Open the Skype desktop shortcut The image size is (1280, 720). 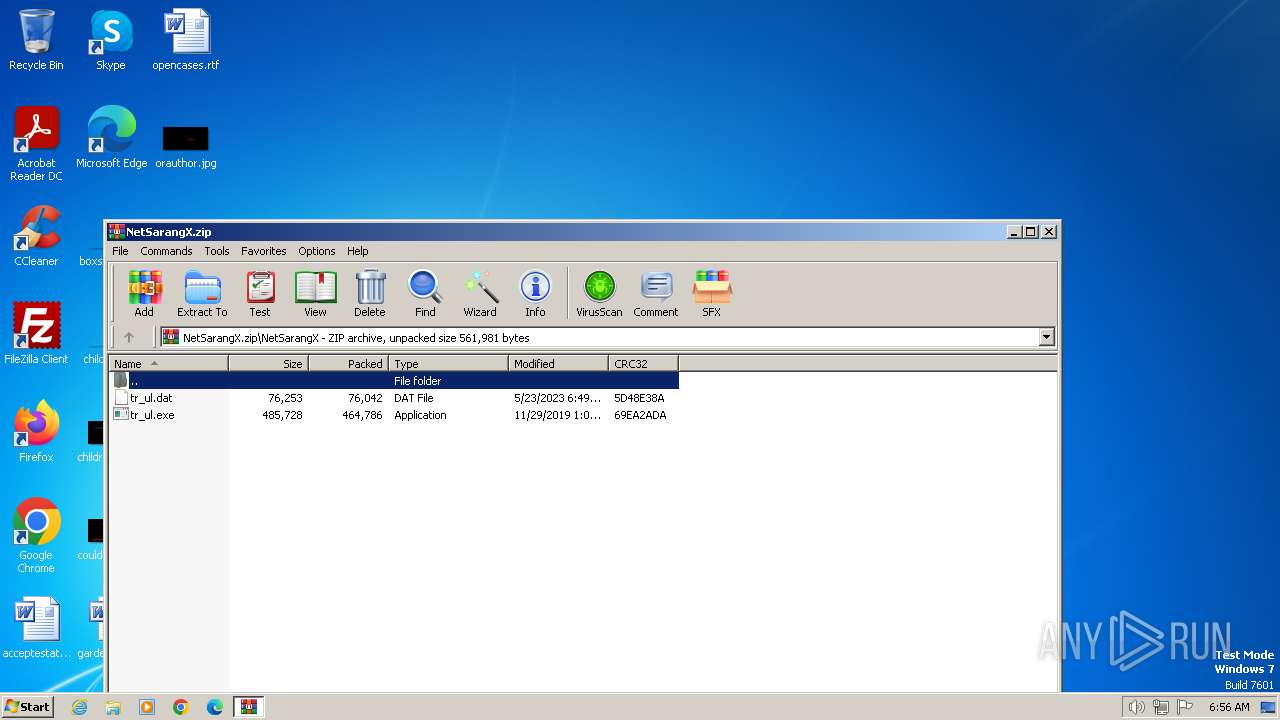(111, 40)
